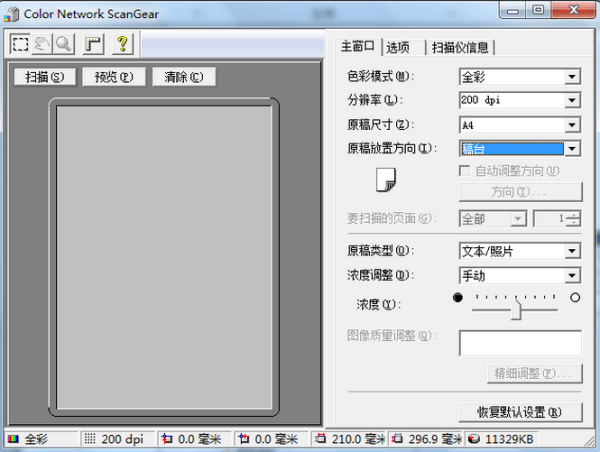Click the 清除(C) button

click(184, 77)
